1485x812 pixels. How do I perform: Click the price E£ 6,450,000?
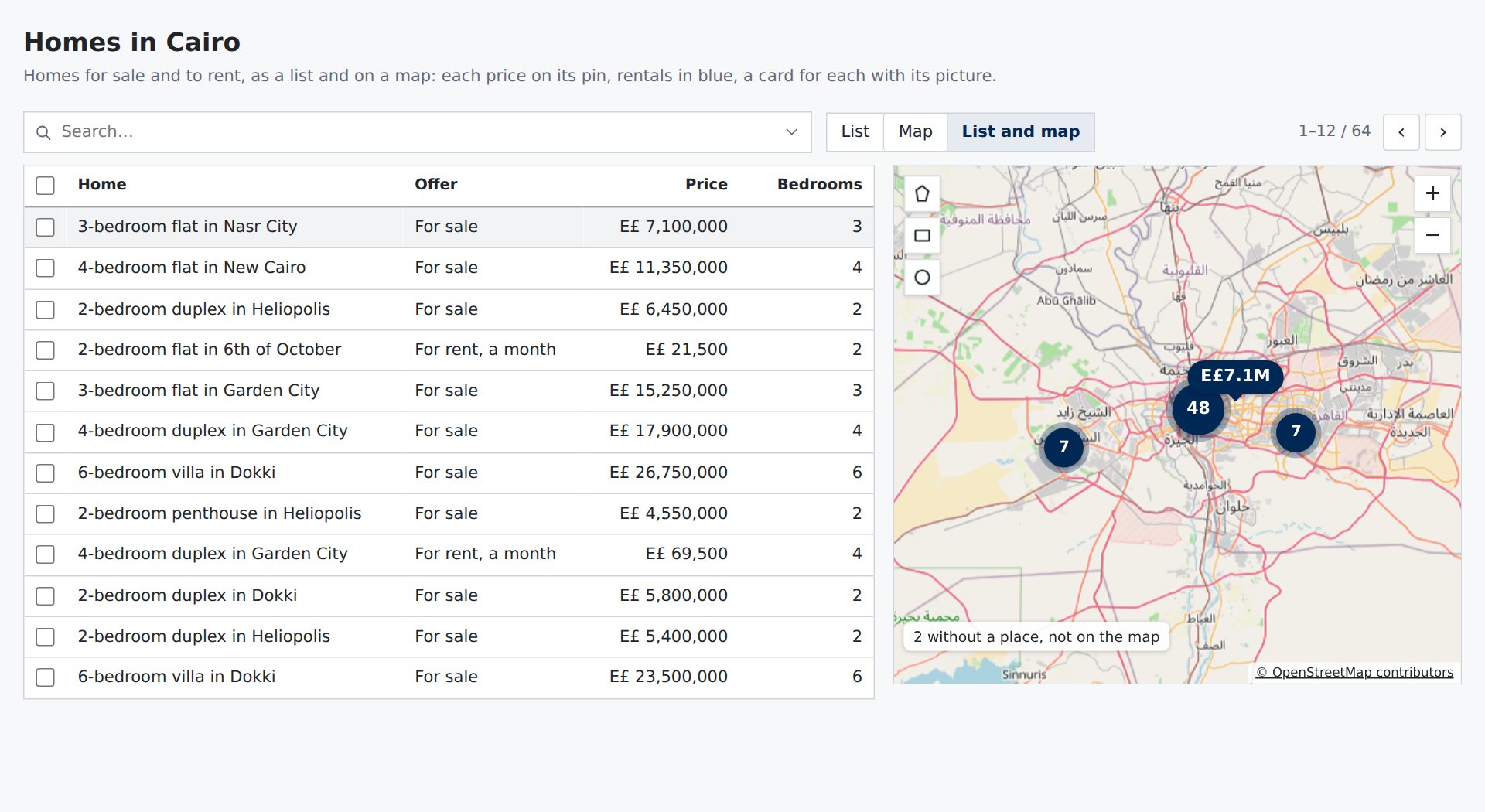pyautogui.click(x=674, y=309)
